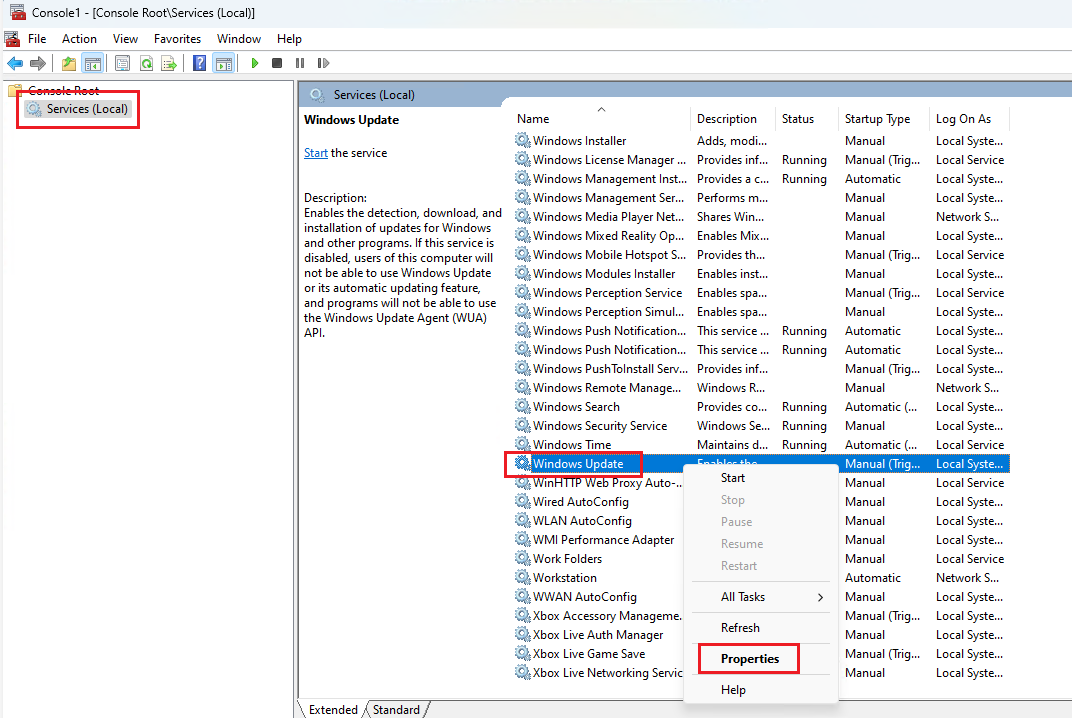Sort by the Description column header

pyautogui.click(x=732, y=118)
